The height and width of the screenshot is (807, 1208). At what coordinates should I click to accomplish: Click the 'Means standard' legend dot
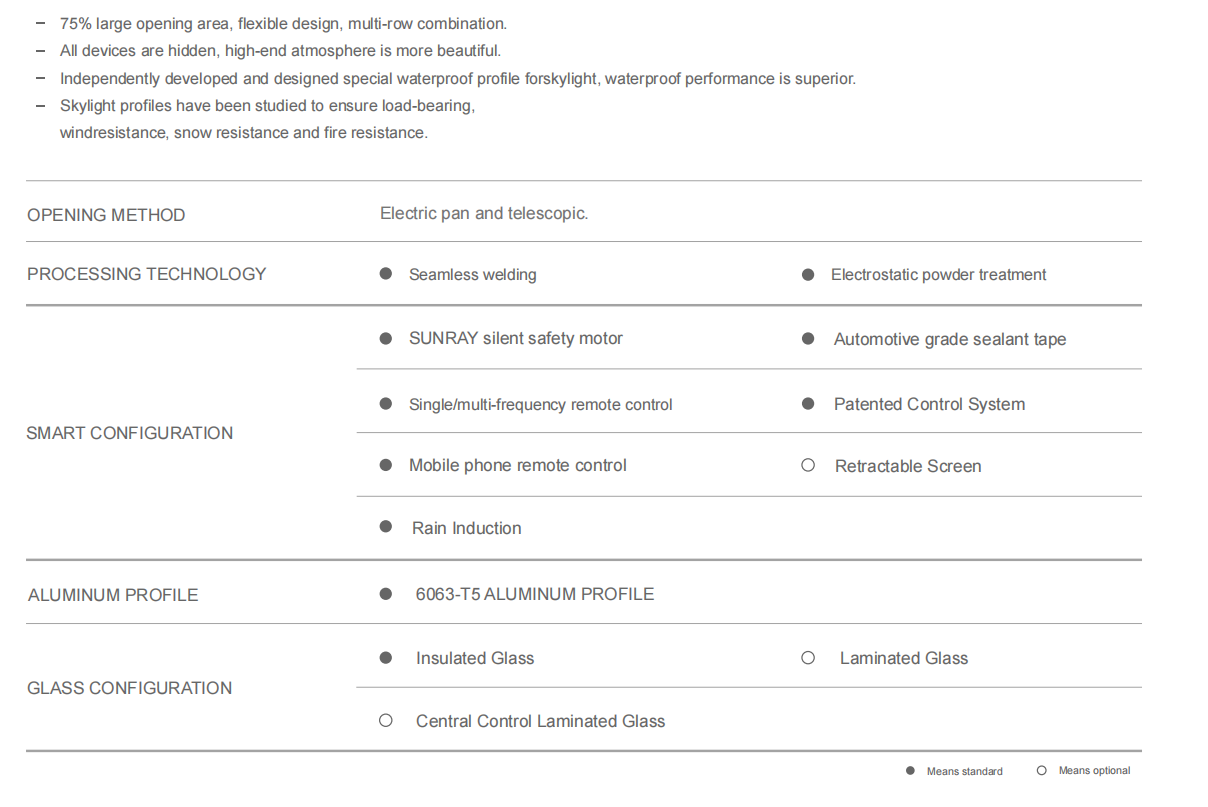coord(910,771)
